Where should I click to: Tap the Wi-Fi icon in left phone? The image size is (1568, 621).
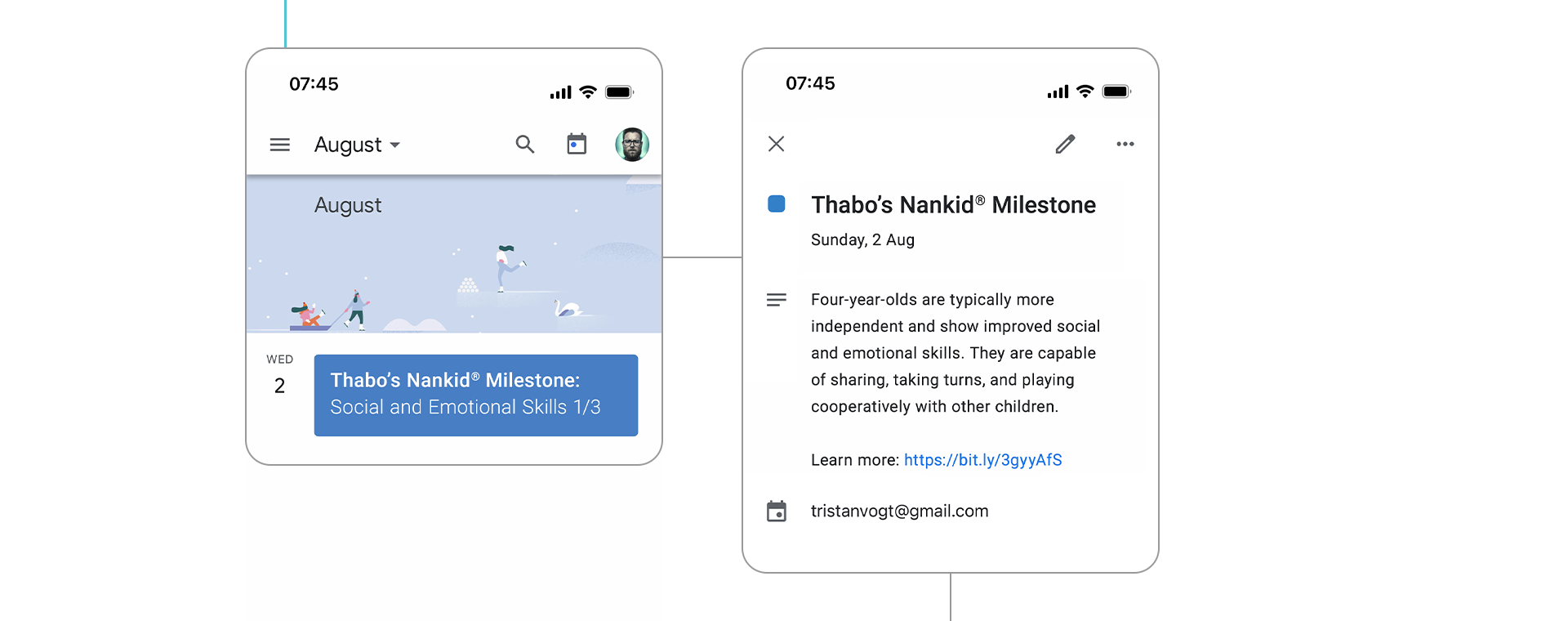588,92
